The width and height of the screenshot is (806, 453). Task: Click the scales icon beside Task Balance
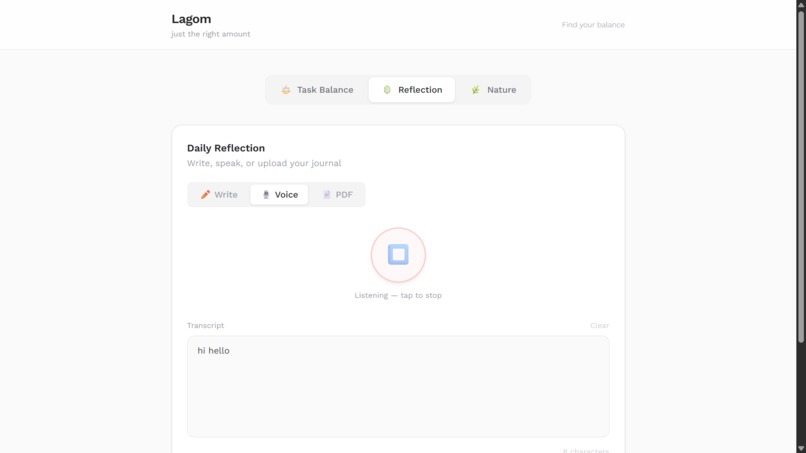tap(286, 90)
